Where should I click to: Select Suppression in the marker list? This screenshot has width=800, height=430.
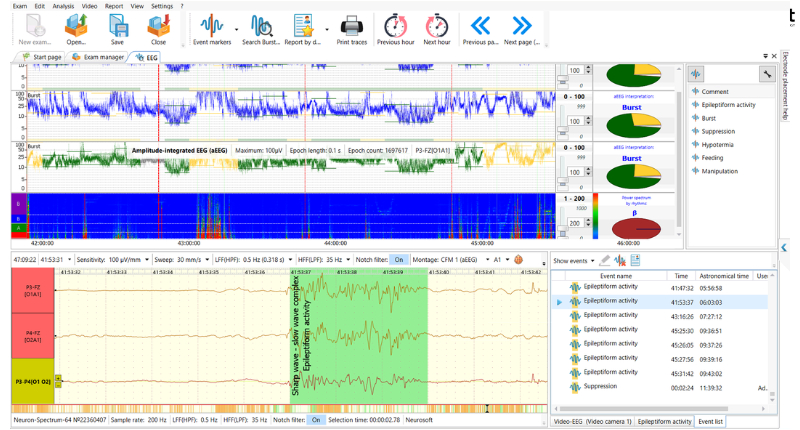coord(713,131)
